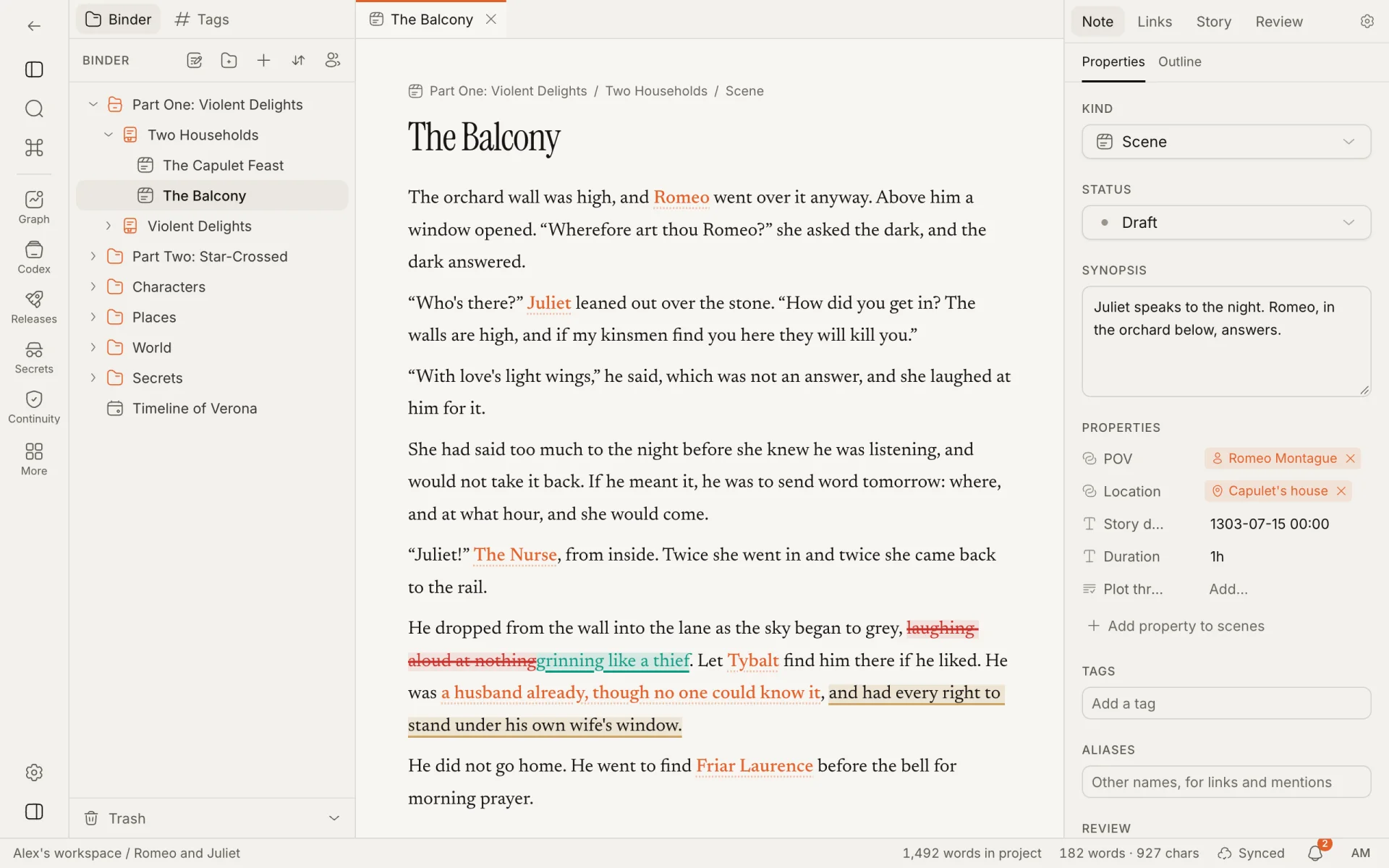
Task: Sort the Binder items
Action: coord(298,60)
